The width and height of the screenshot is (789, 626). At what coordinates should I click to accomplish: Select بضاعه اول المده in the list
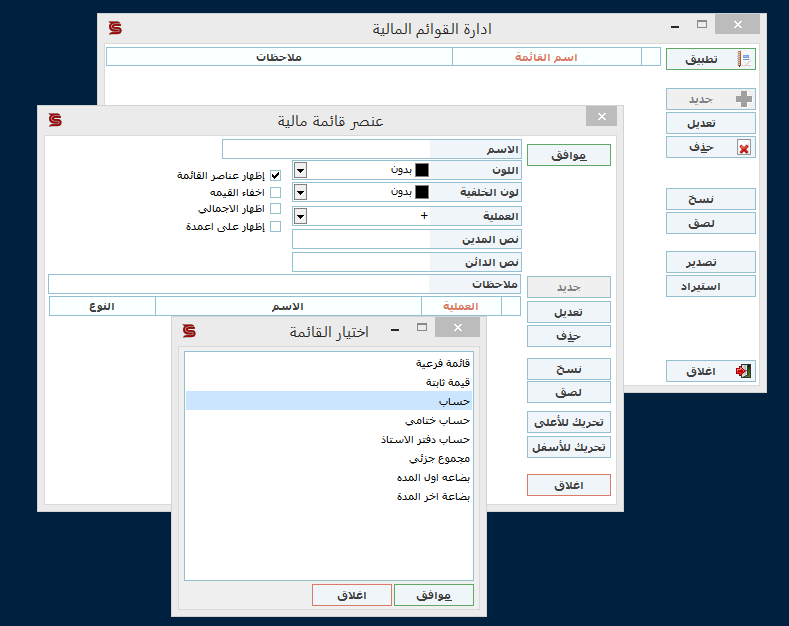(329, 478)
